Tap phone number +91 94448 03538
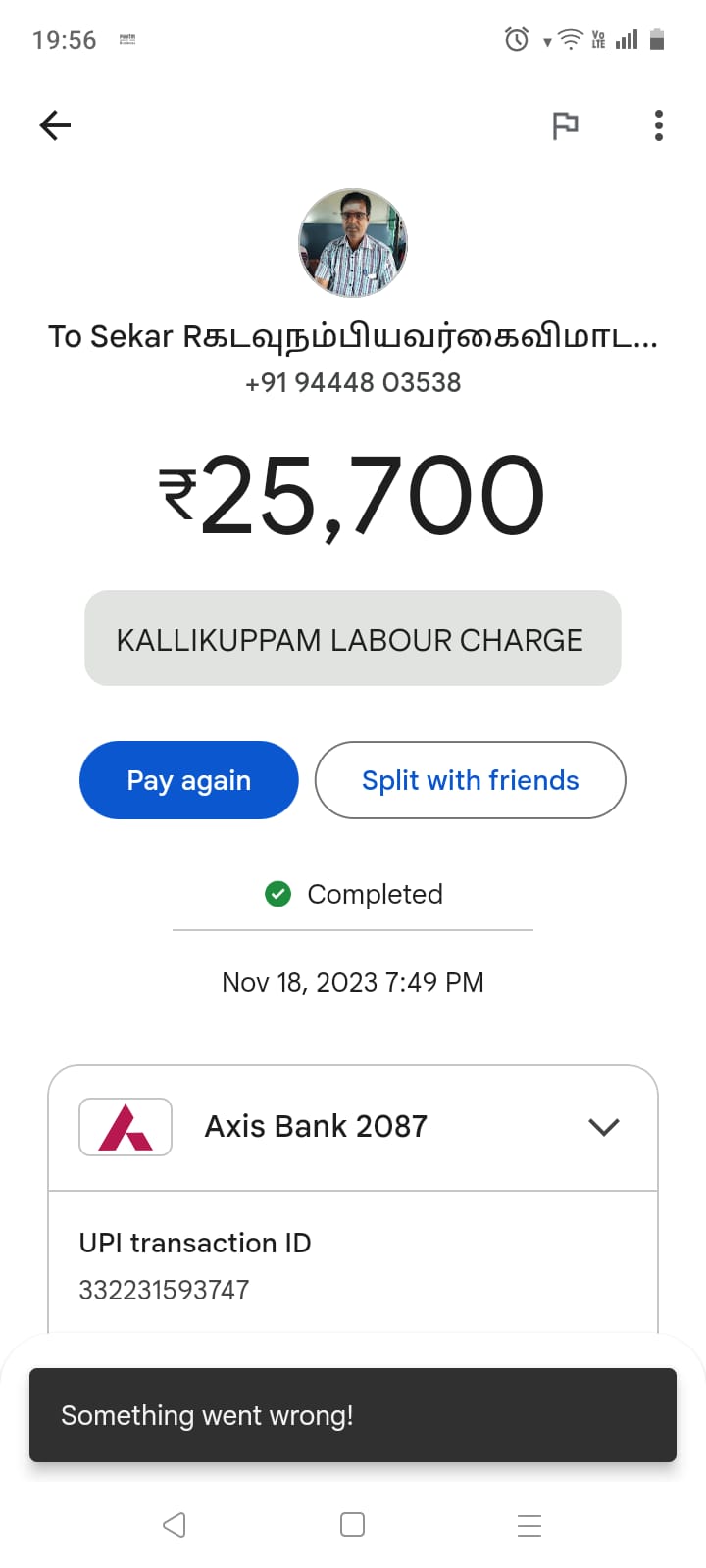The width and height of the screenshot is (706, 1568). [353, 382]
